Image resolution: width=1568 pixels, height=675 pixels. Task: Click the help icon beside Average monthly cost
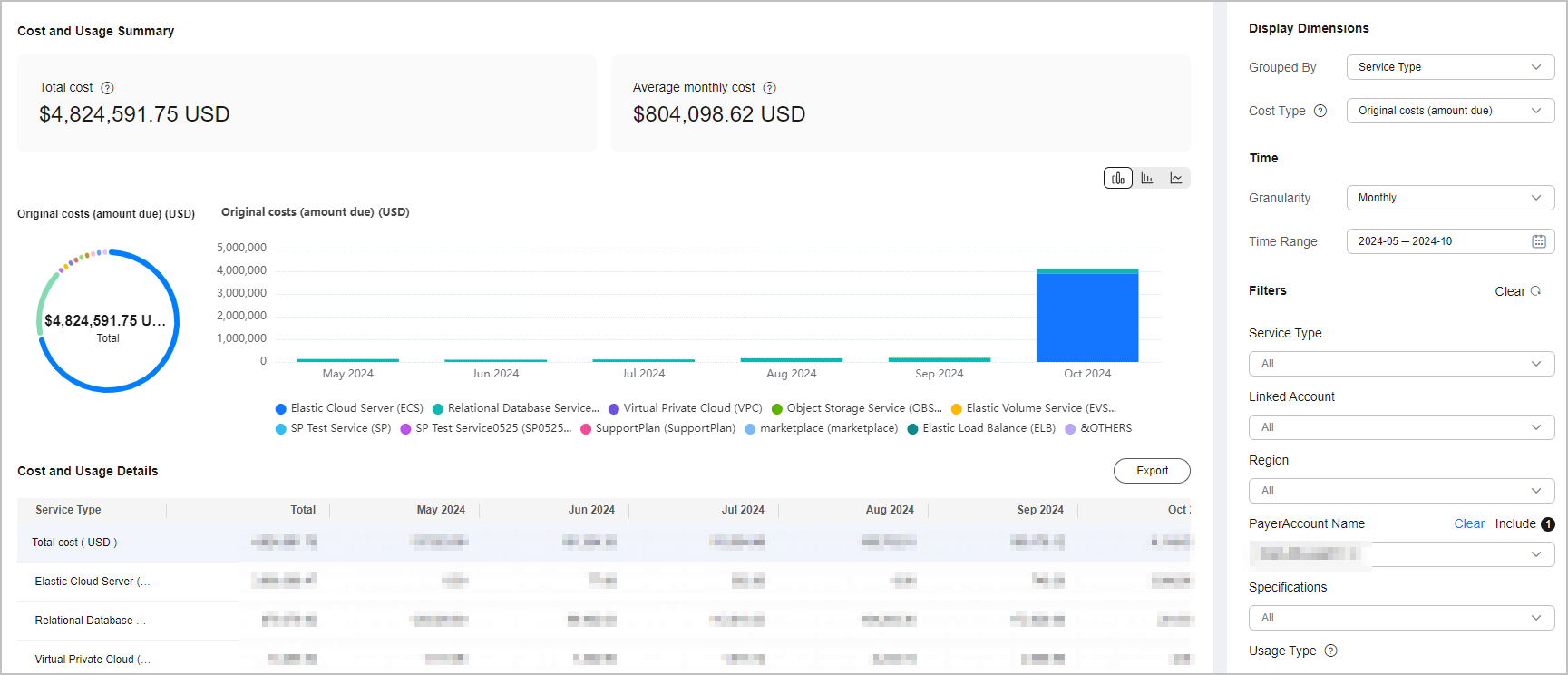point(769,88)
